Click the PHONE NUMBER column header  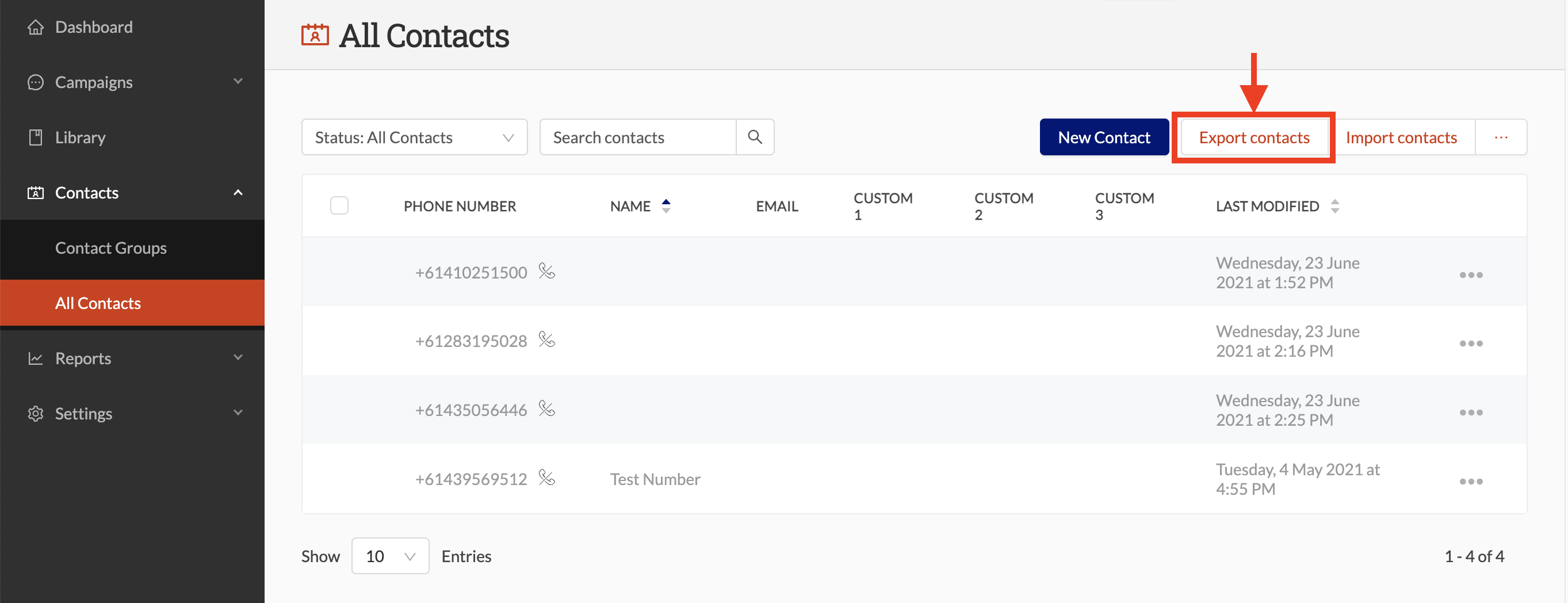pyautogui.click(x=460, y=206)
